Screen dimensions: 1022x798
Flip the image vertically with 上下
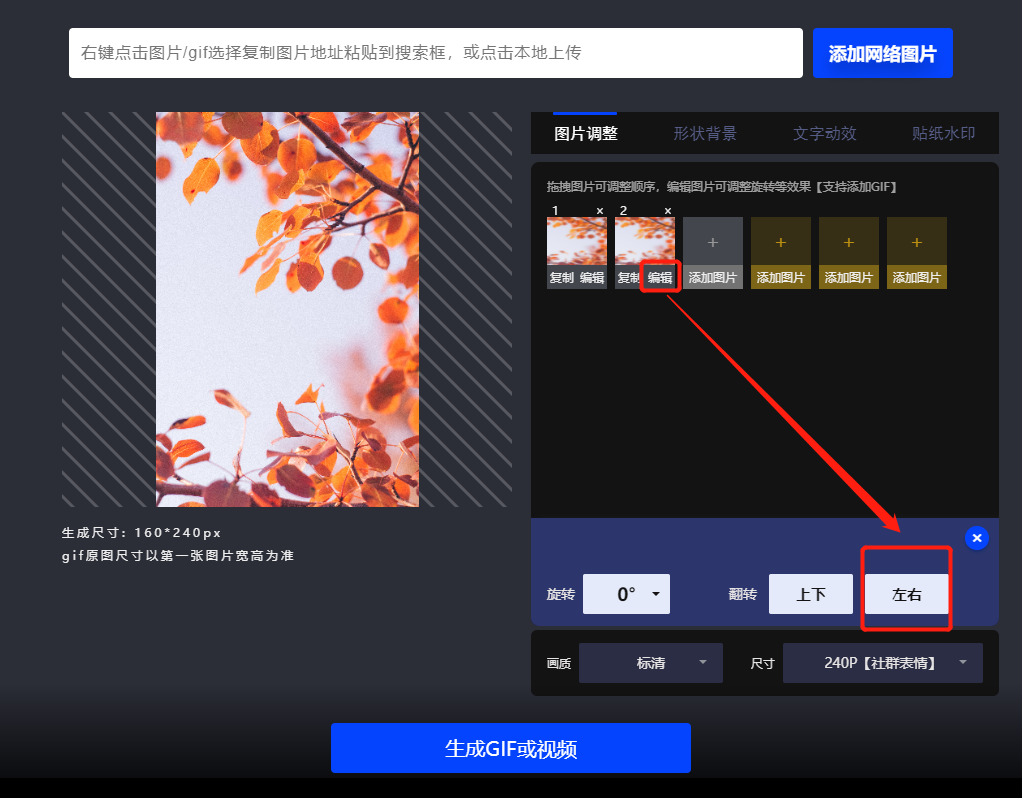(810, 593)
